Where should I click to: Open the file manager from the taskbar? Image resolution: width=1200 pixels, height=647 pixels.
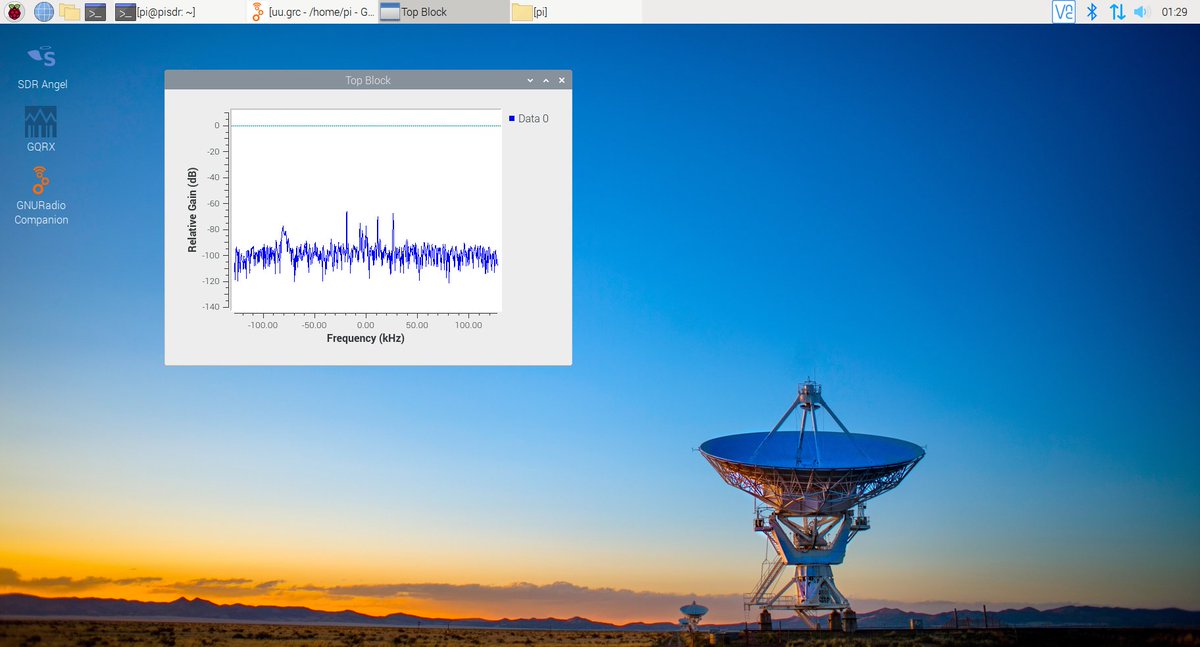tap(66, 12)
